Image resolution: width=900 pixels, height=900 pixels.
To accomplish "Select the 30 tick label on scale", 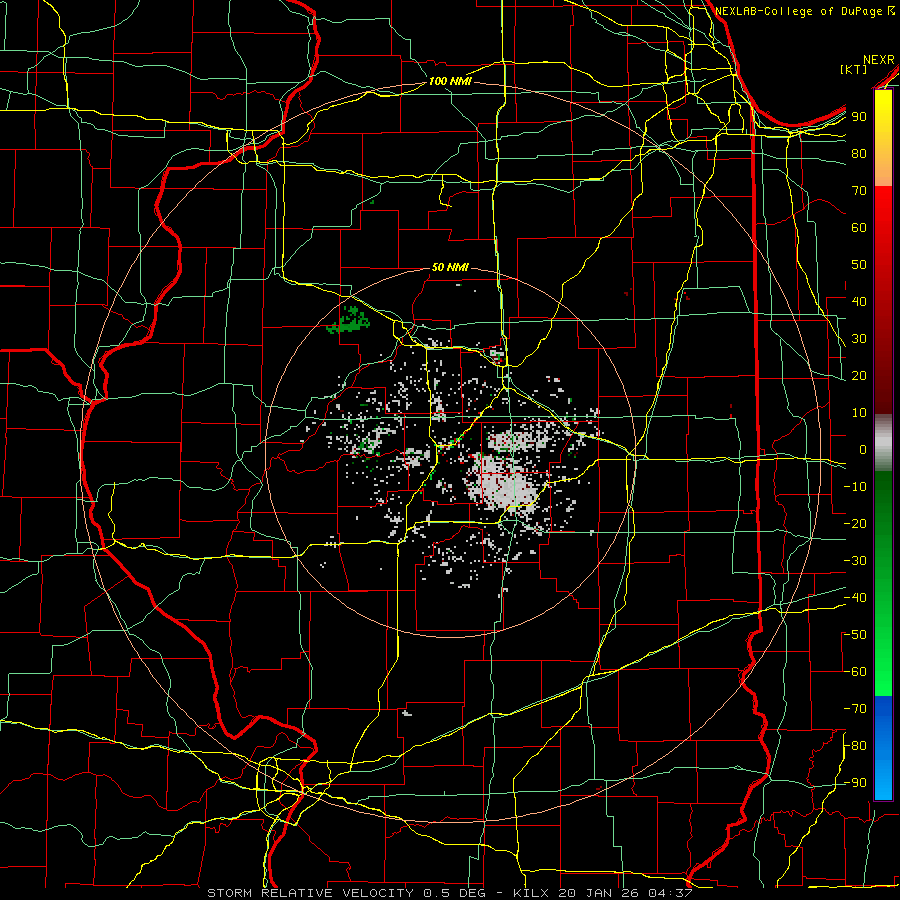I will (x=859, y=339).
